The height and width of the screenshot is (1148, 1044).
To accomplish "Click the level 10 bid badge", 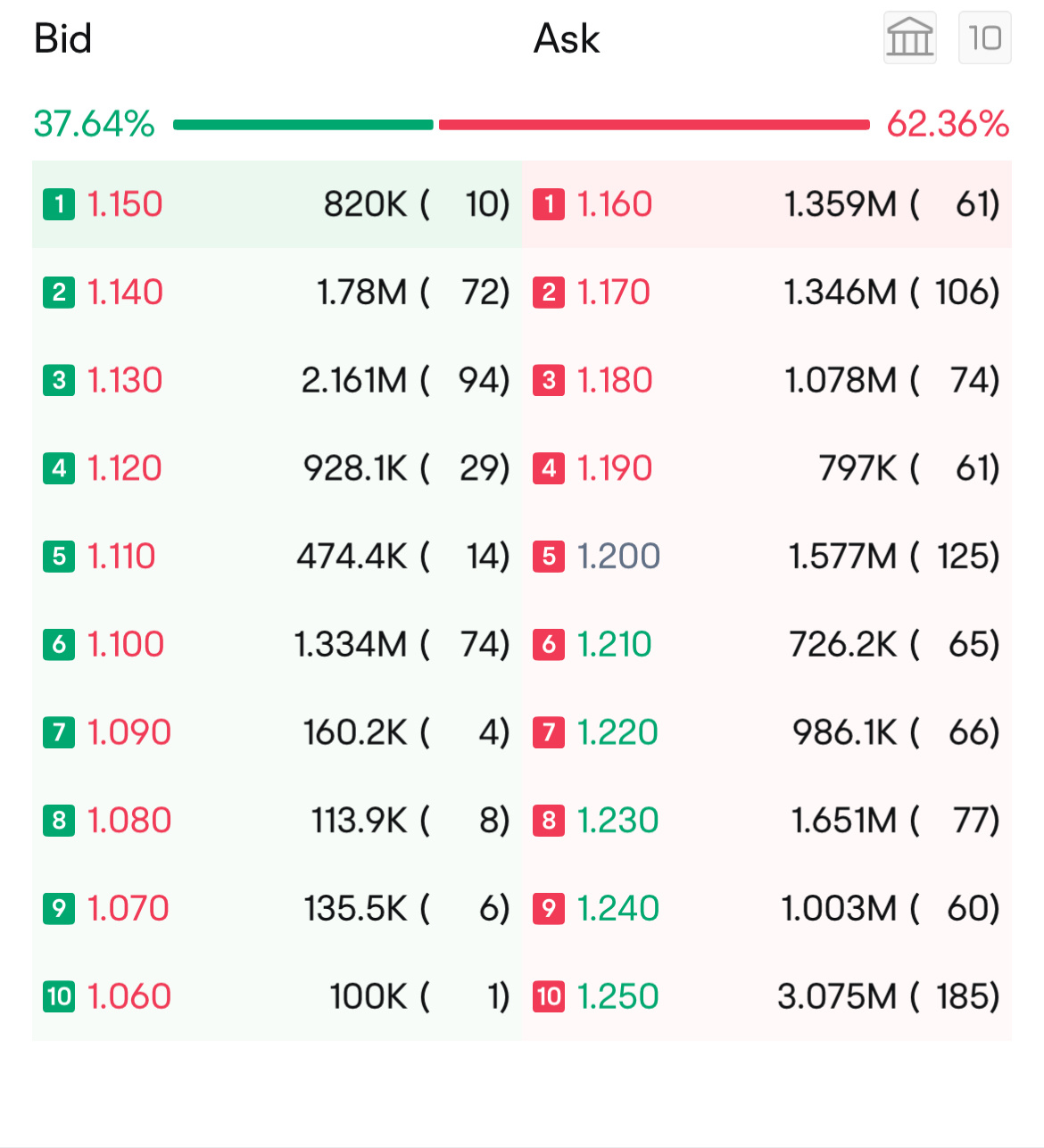I will (58, 996).
